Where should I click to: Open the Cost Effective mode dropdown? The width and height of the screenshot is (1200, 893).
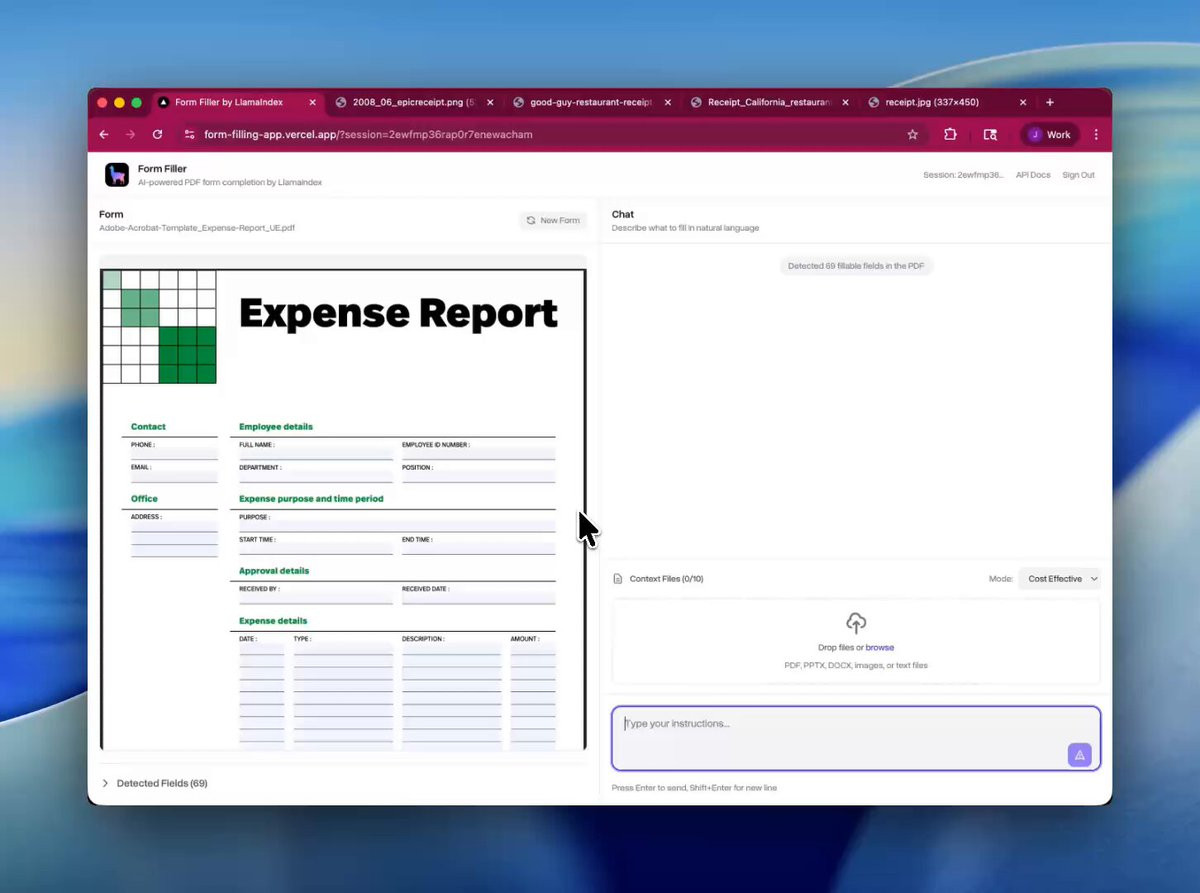pyautogui.click(x=1060, y=579)
